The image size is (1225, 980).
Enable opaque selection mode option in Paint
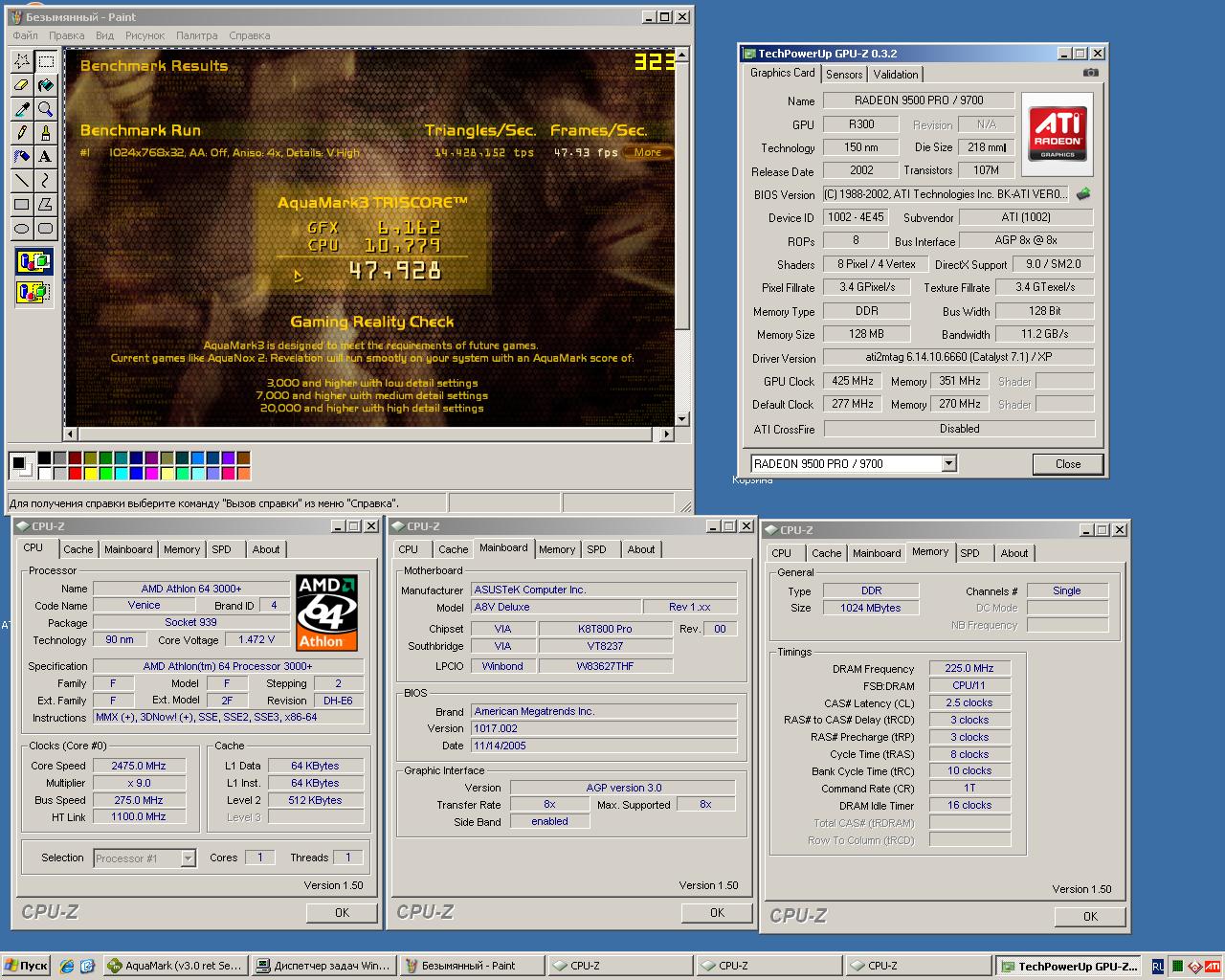(x=33, y=262)
